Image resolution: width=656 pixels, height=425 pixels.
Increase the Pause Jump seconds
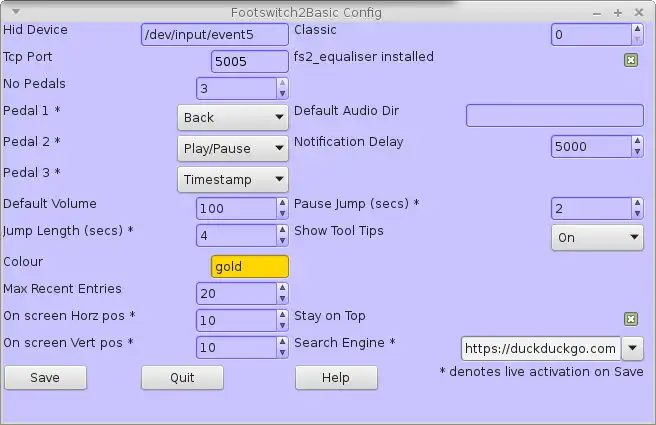tap(637, 203)
